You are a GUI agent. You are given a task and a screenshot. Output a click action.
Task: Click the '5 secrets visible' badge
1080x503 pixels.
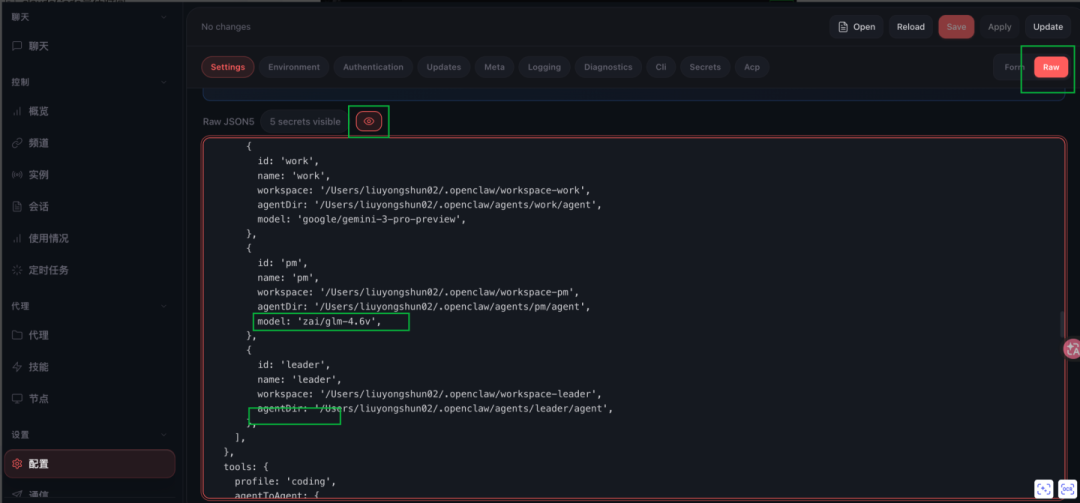pyautogui.click(x=304, y=121)
